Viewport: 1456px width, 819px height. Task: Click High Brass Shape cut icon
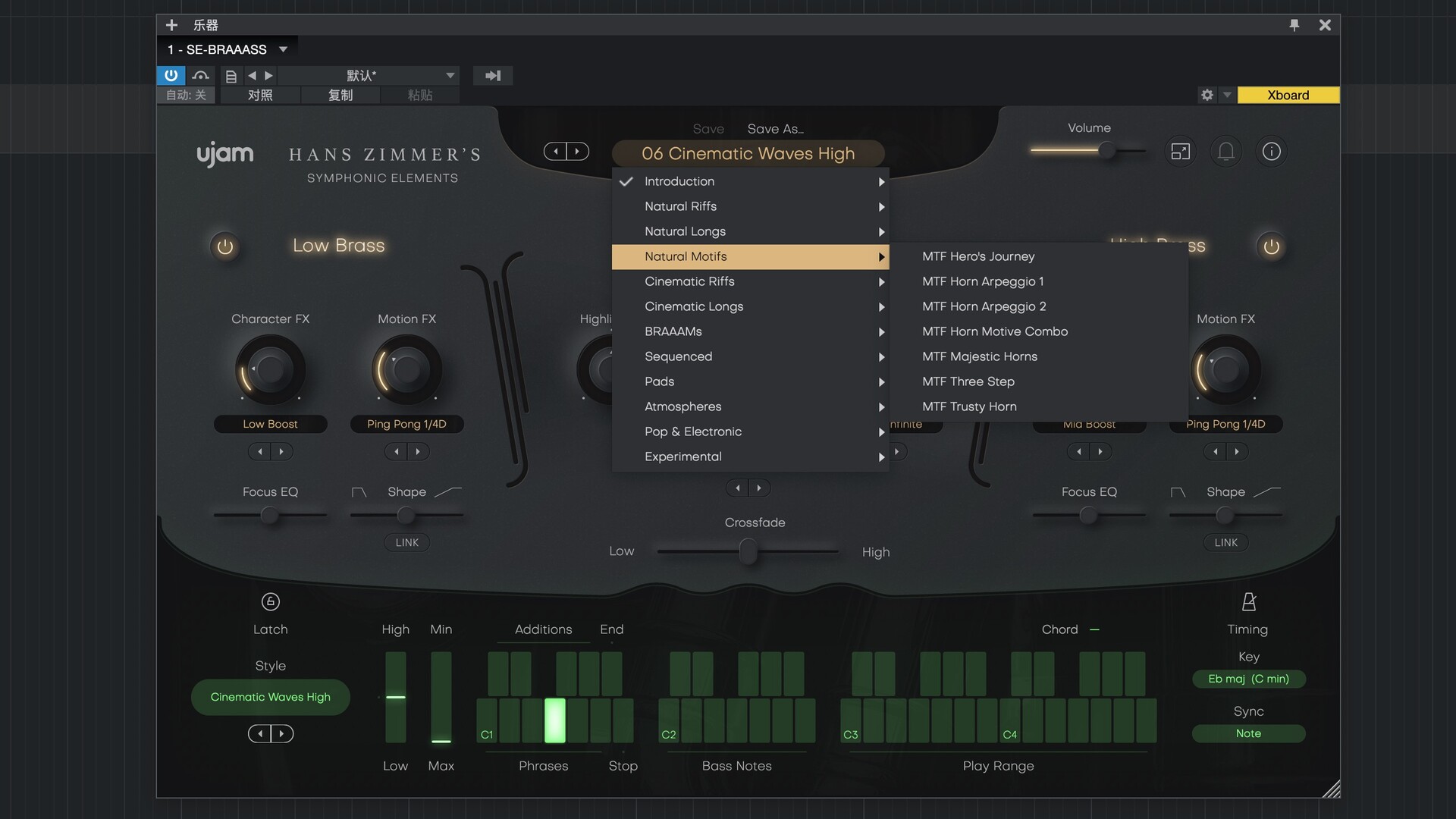(1178, 492)
